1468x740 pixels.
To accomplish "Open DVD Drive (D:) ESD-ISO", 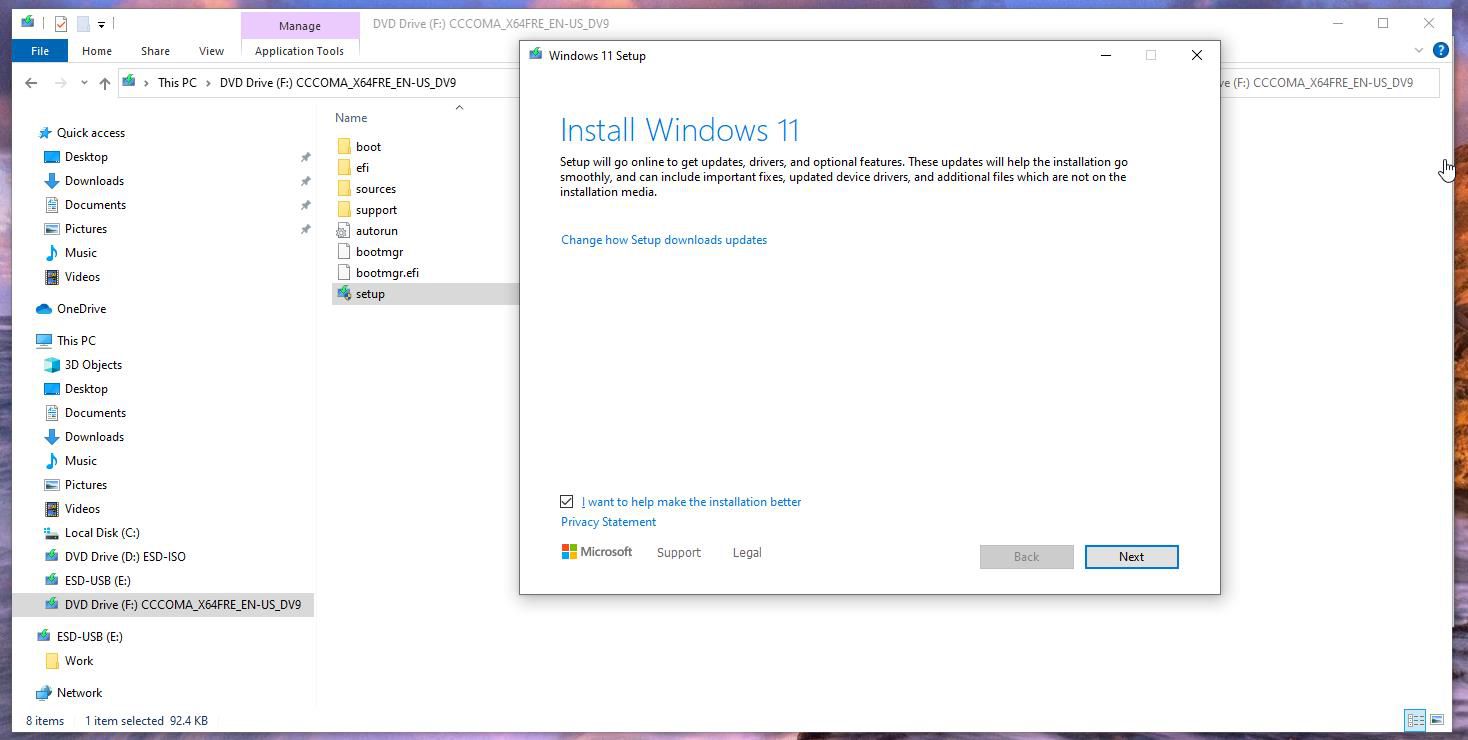I will [125, 557].
